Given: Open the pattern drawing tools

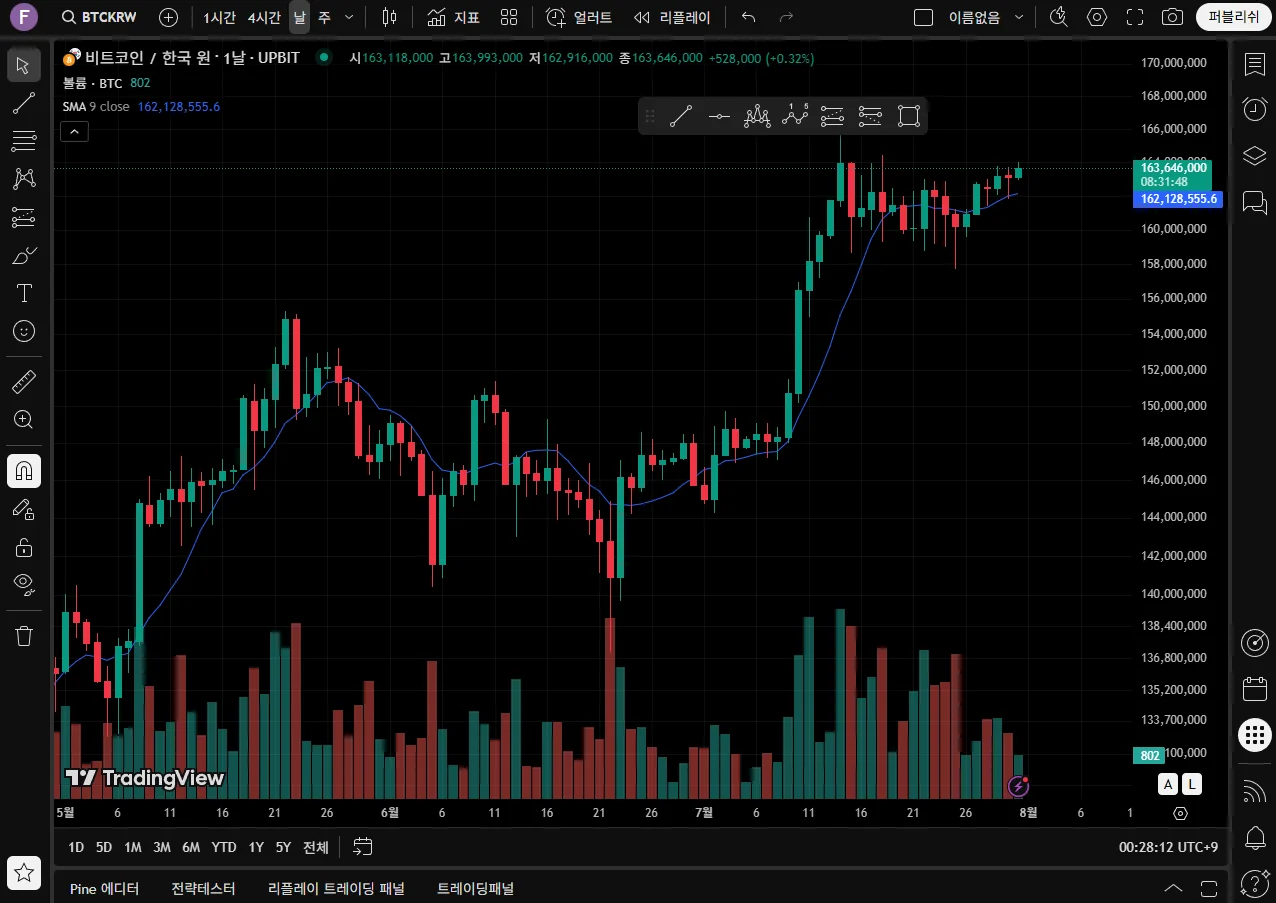Looking at the screenshot, I should [x=24, y=179].
